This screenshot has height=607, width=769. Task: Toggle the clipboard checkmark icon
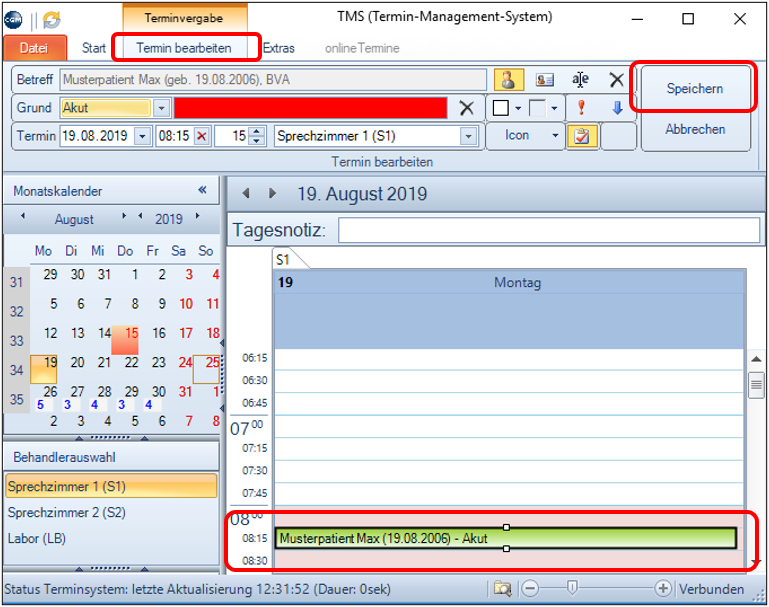coord(582,136)
